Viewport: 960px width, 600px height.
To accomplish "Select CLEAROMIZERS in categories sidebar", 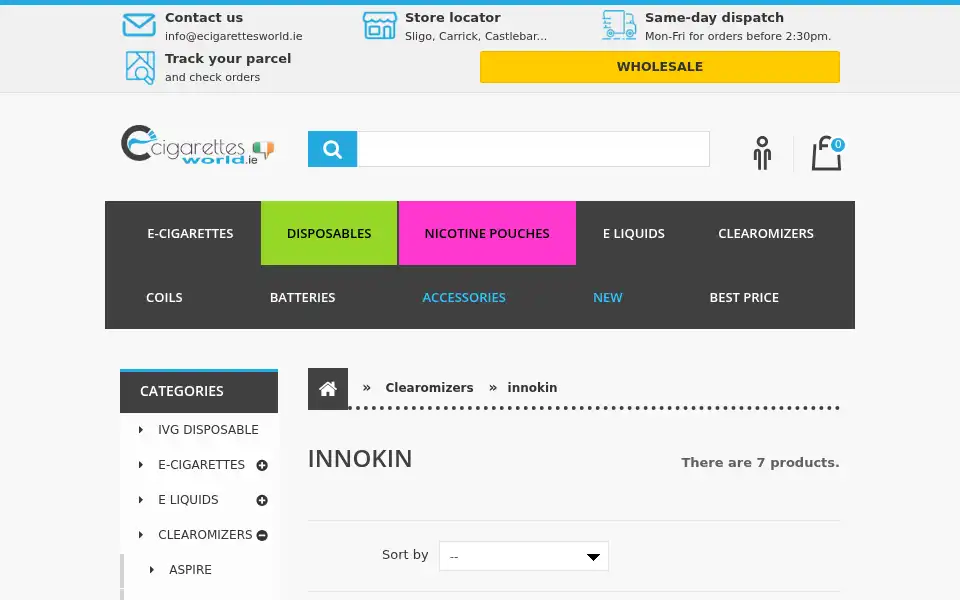I will 205,534.
